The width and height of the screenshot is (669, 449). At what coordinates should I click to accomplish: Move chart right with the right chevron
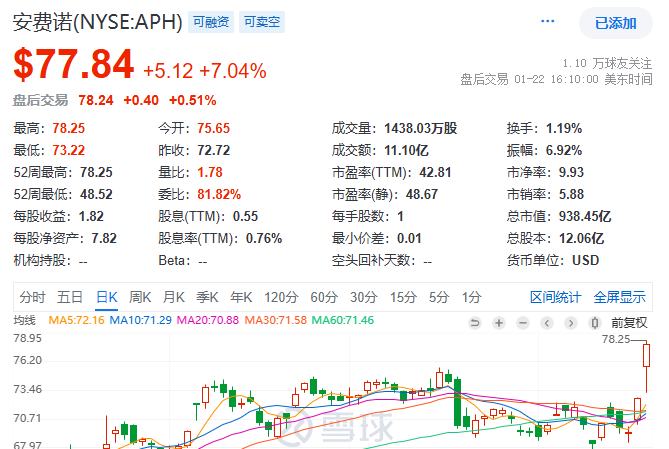point(571,323)
